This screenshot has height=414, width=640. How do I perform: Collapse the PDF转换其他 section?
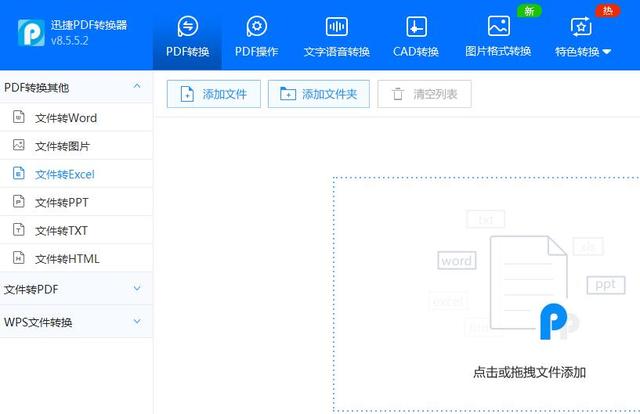[x=137, y=86]
